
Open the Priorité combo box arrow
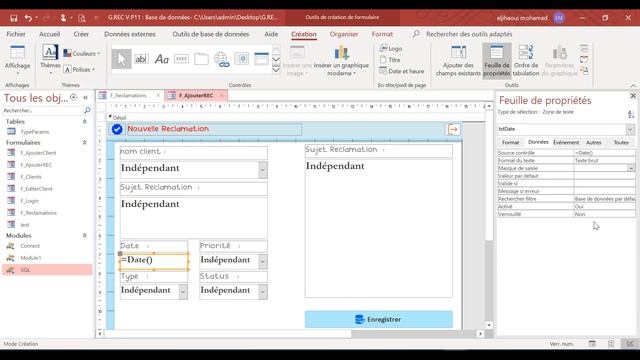[x=263, y=261]
